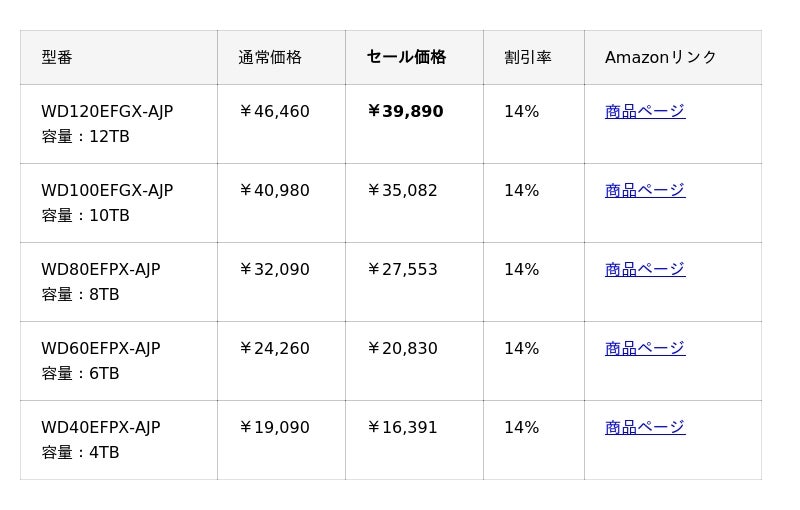
Task: Click the 容量：4TB capacity text
Action: 80,452
